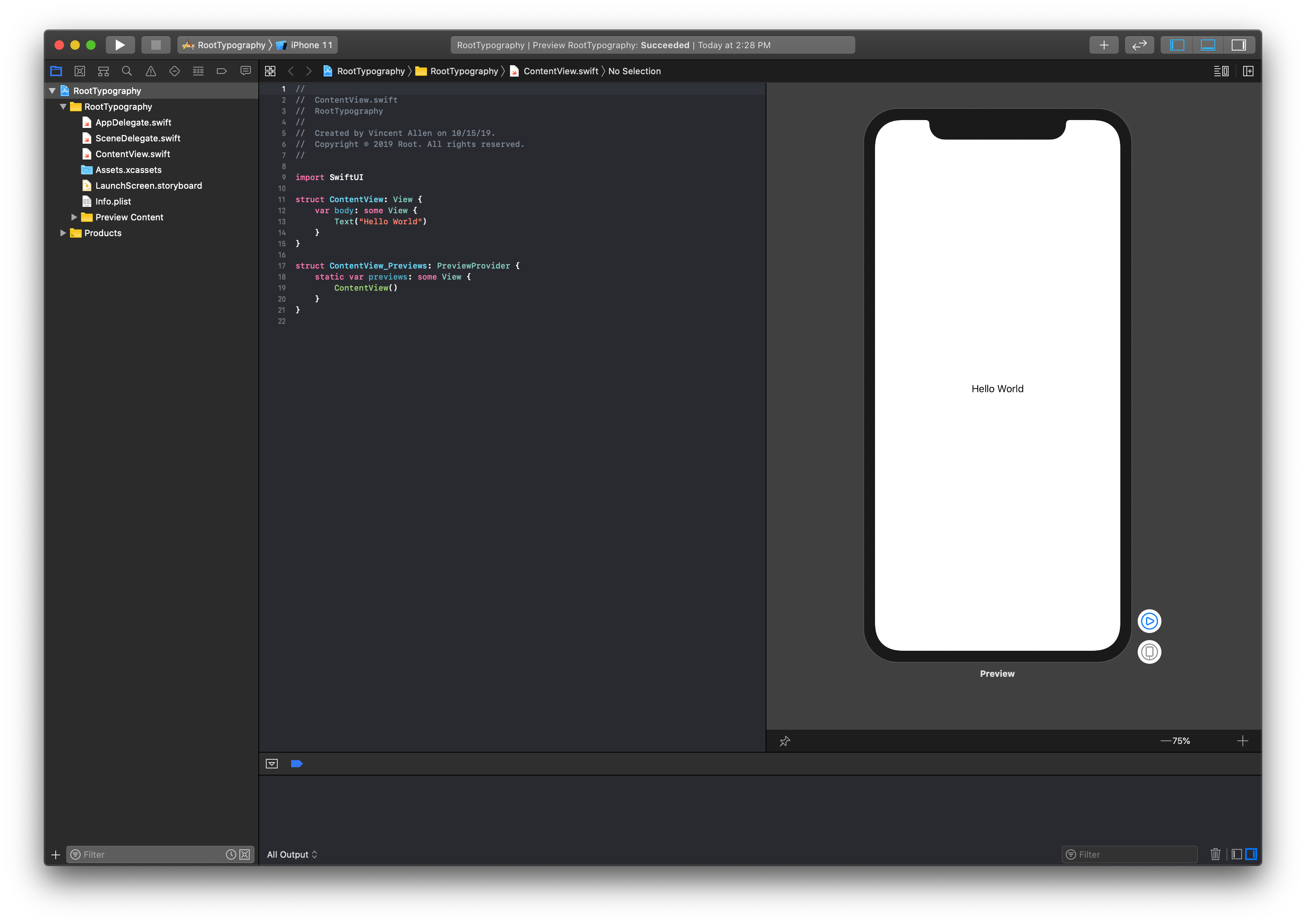Expand the Preview Content folder
The image size is (1306, 924).
click(x=74, y=217)
